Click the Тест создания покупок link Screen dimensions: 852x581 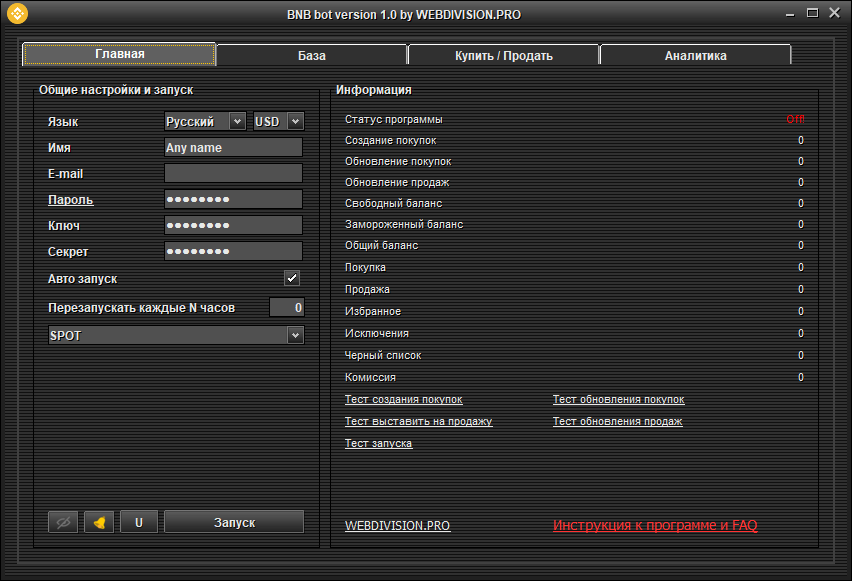403,400
